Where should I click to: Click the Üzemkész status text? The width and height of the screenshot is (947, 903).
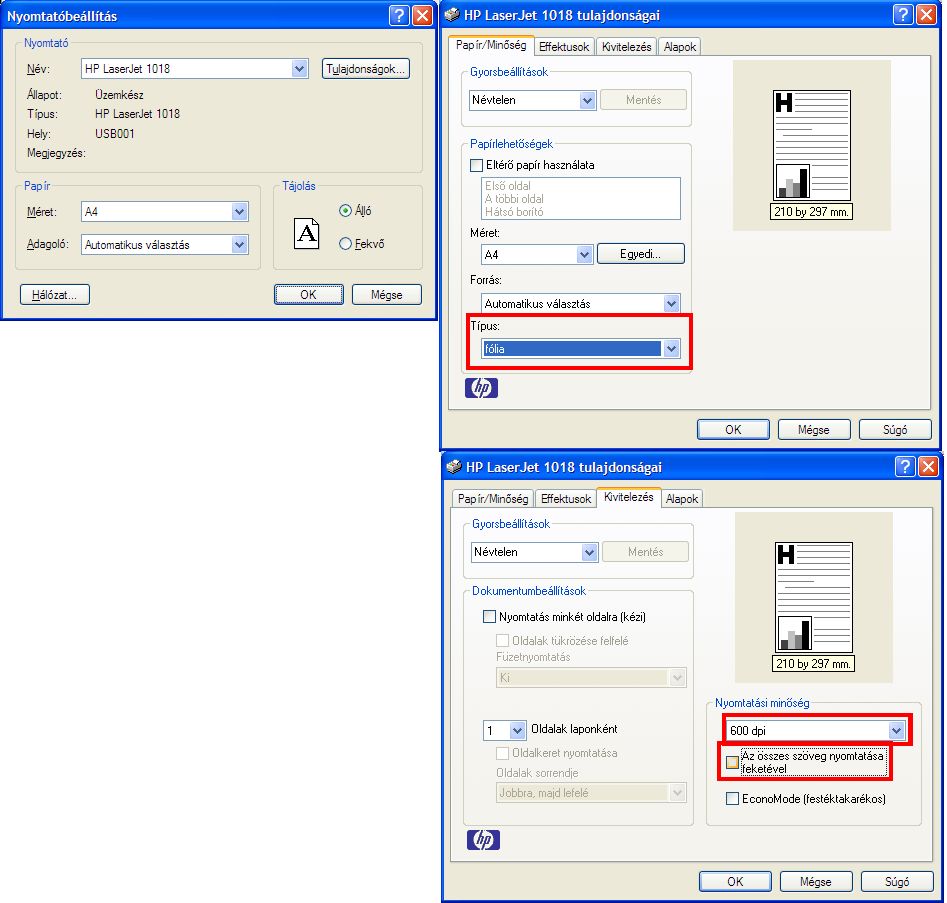(120, 95)
